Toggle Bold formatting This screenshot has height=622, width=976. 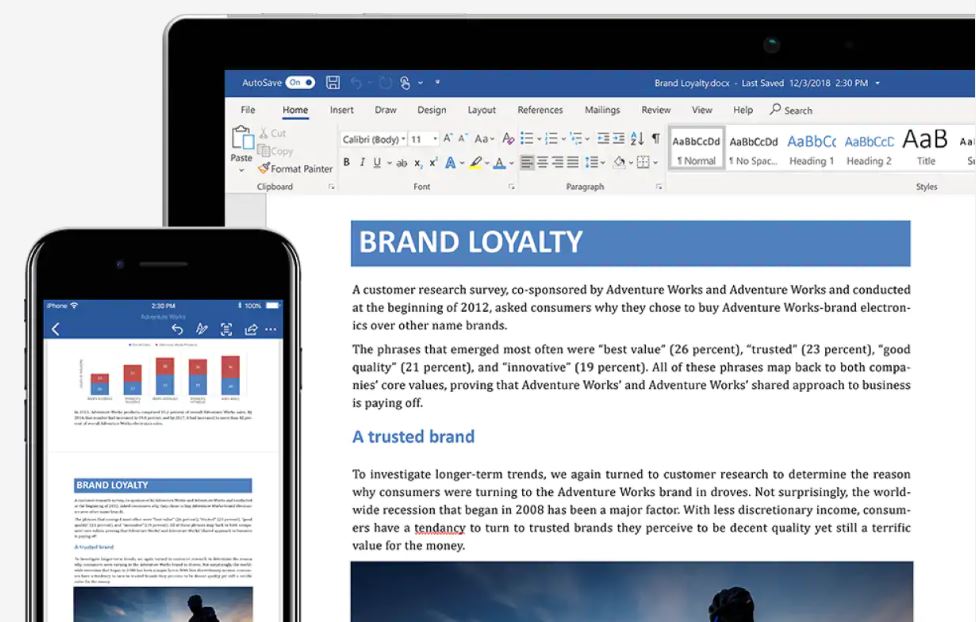click(x=346, y=163)
